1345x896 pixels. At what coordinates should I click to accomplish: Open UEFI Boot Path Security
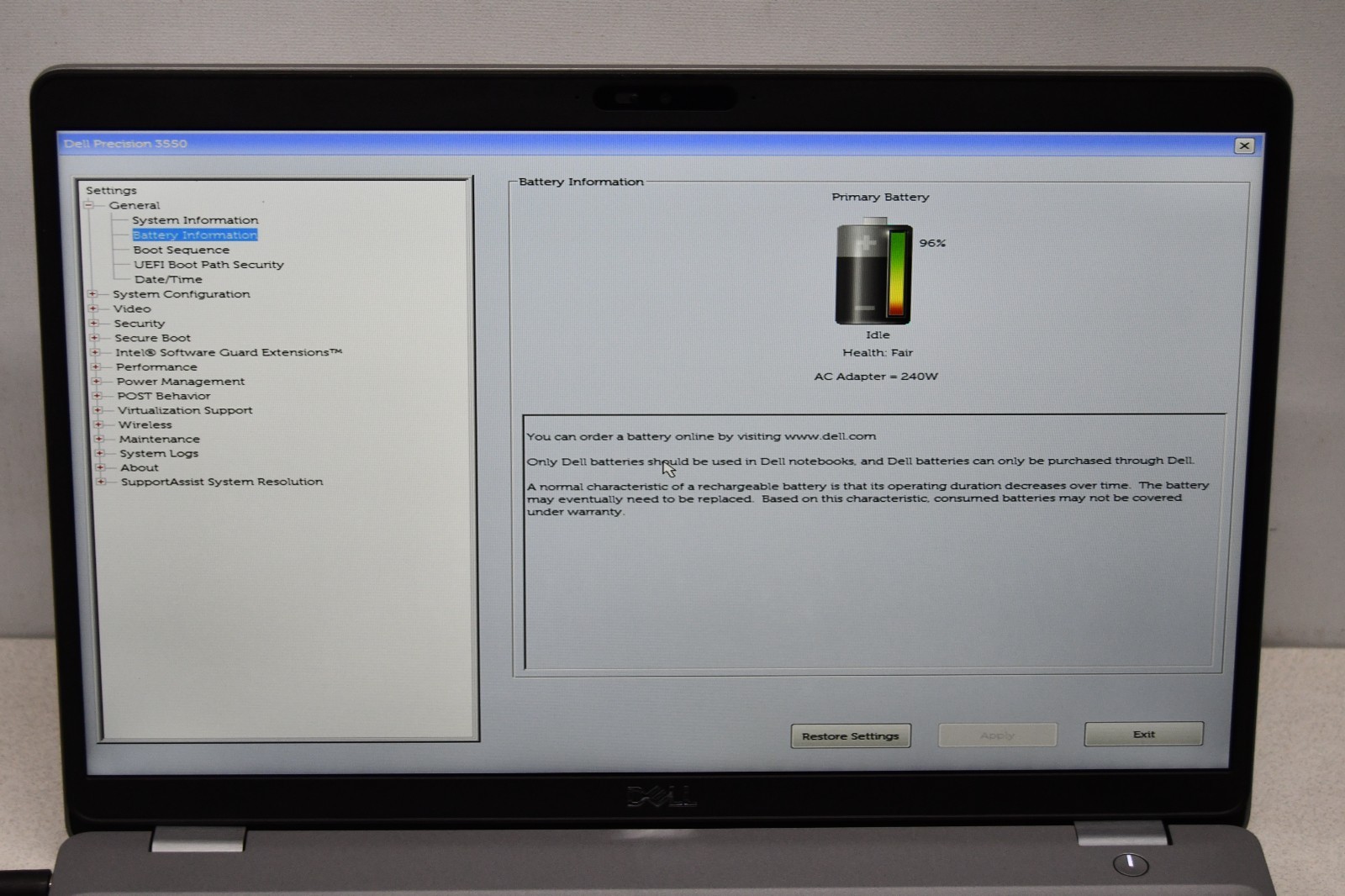coord(208,265)
